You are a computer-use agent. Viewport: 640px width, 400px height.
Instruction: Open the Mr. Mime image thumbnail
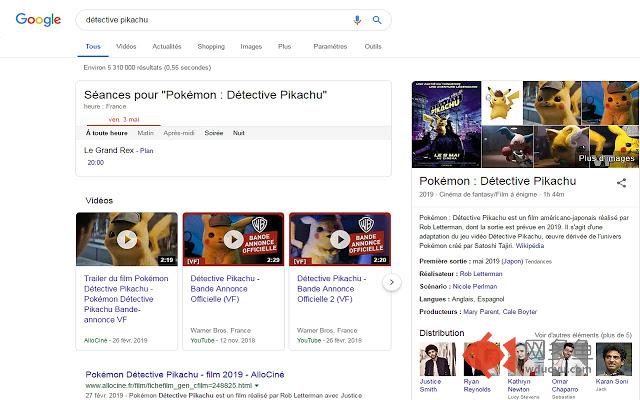point(507,147)
